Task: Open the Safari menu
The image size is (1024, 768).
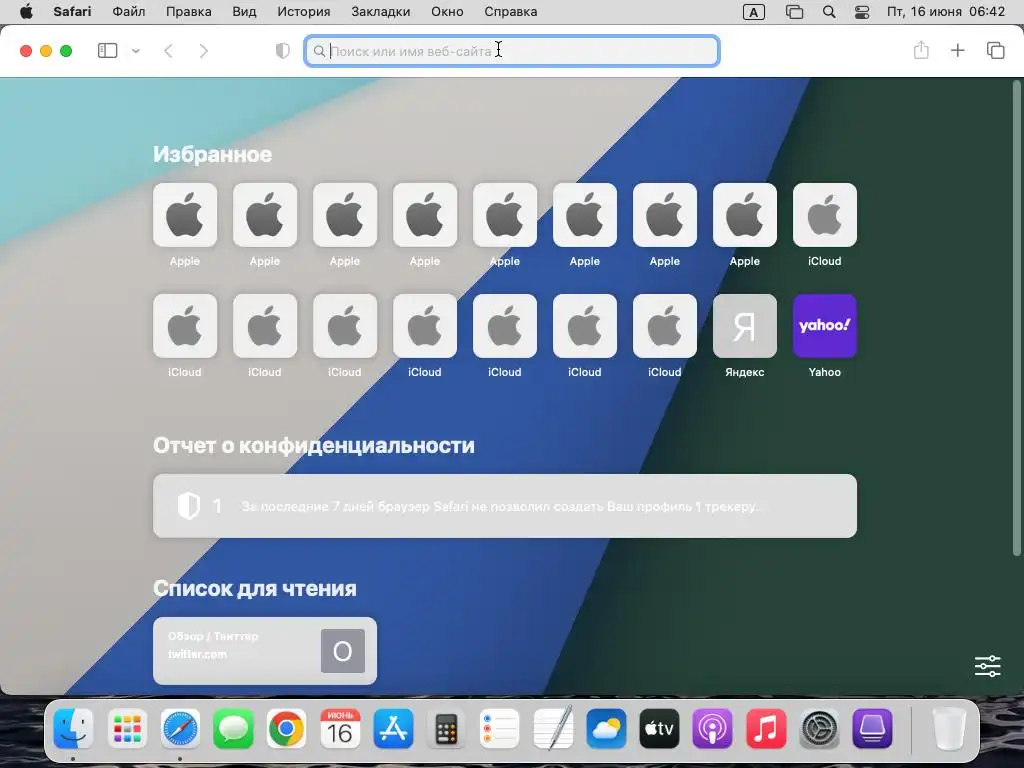Action: coord(72,12)
